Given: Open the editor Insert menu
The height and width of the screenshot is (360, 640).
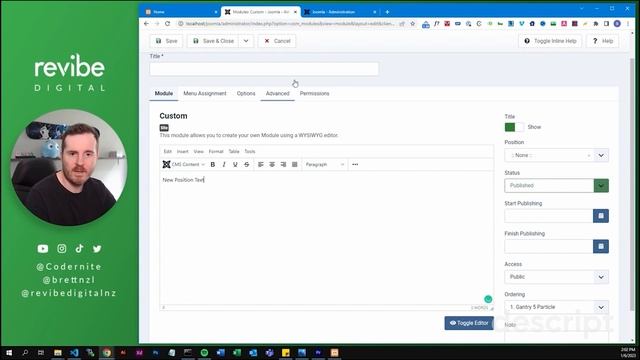Looking at the screenshot, I should coord(182,151).
